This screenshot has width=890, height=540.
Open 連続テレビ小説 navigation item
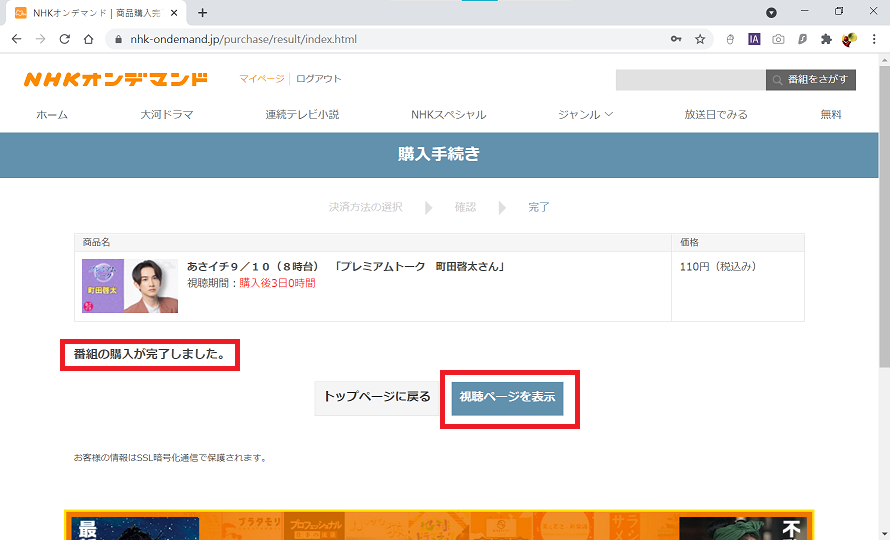[302, 114]
